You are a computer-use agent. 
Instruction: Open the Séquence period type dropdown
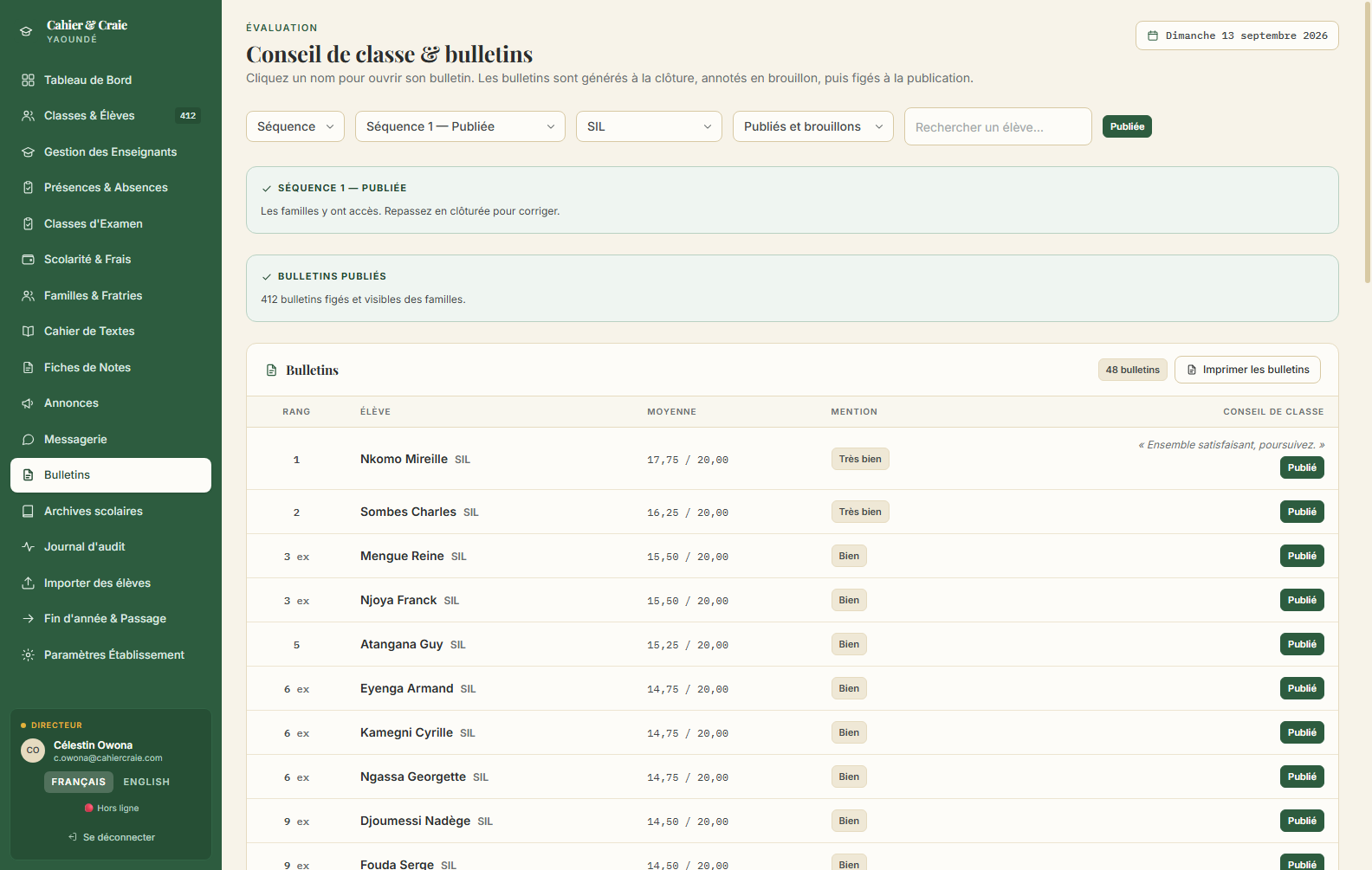(x=295, y=126)
